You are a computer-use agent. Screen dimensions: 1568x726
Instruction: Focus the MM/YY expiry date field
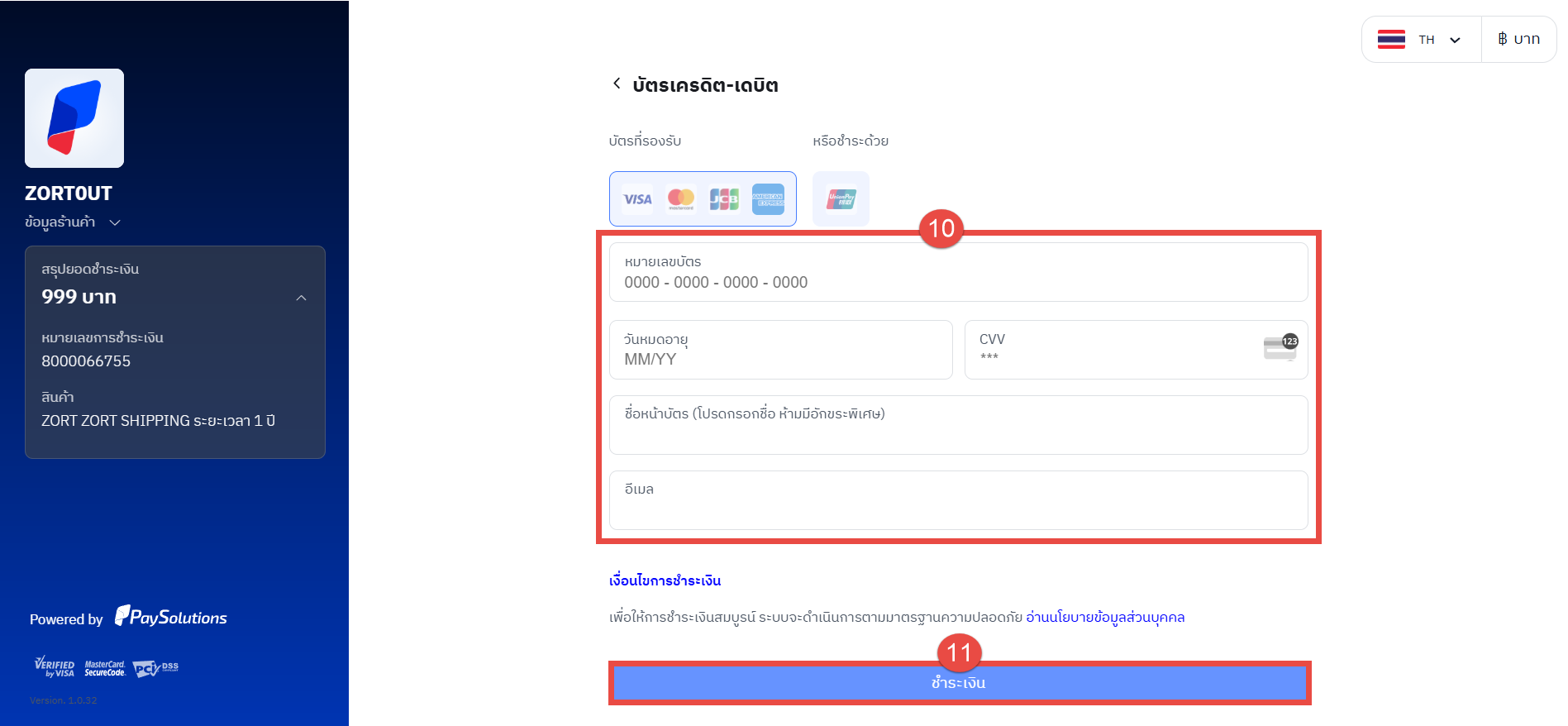(x=780, y=359)
